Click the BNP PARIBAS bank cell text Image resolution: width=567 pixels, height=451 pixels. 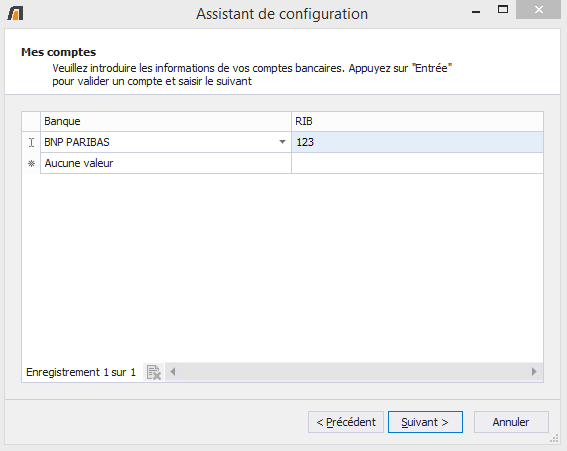77,142
